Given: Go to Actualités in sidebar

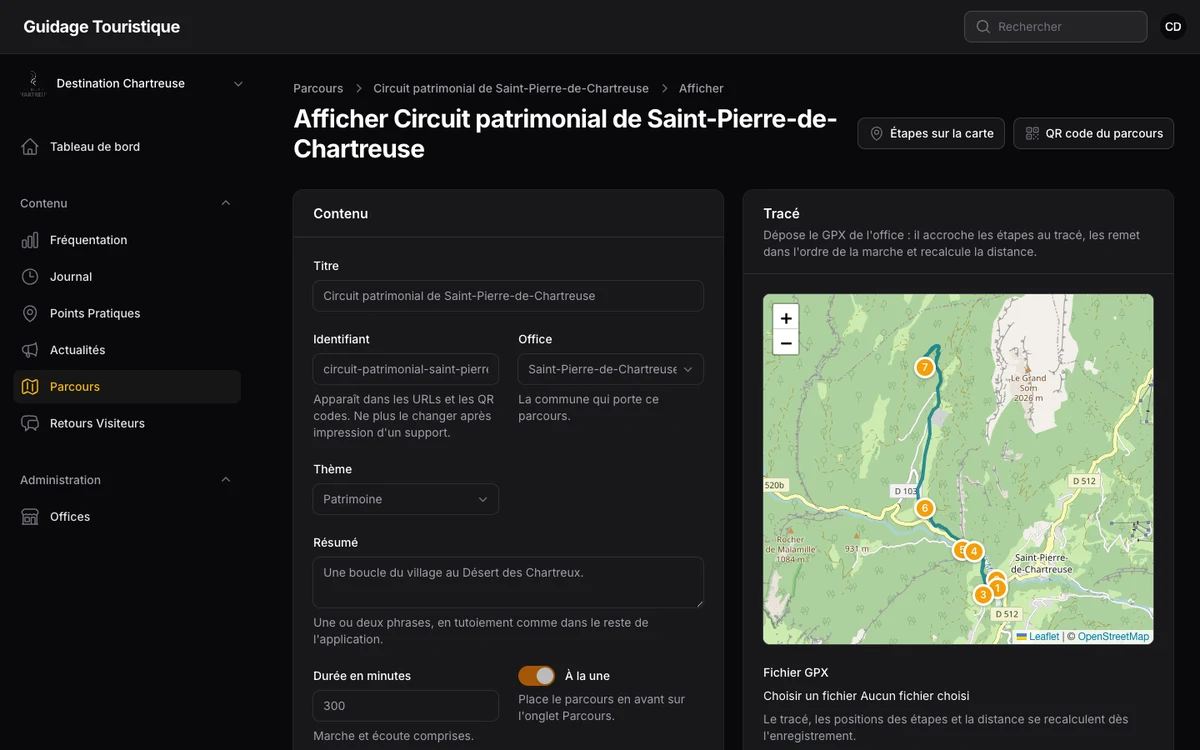Looking at the screenshot, I should point(127,350).
